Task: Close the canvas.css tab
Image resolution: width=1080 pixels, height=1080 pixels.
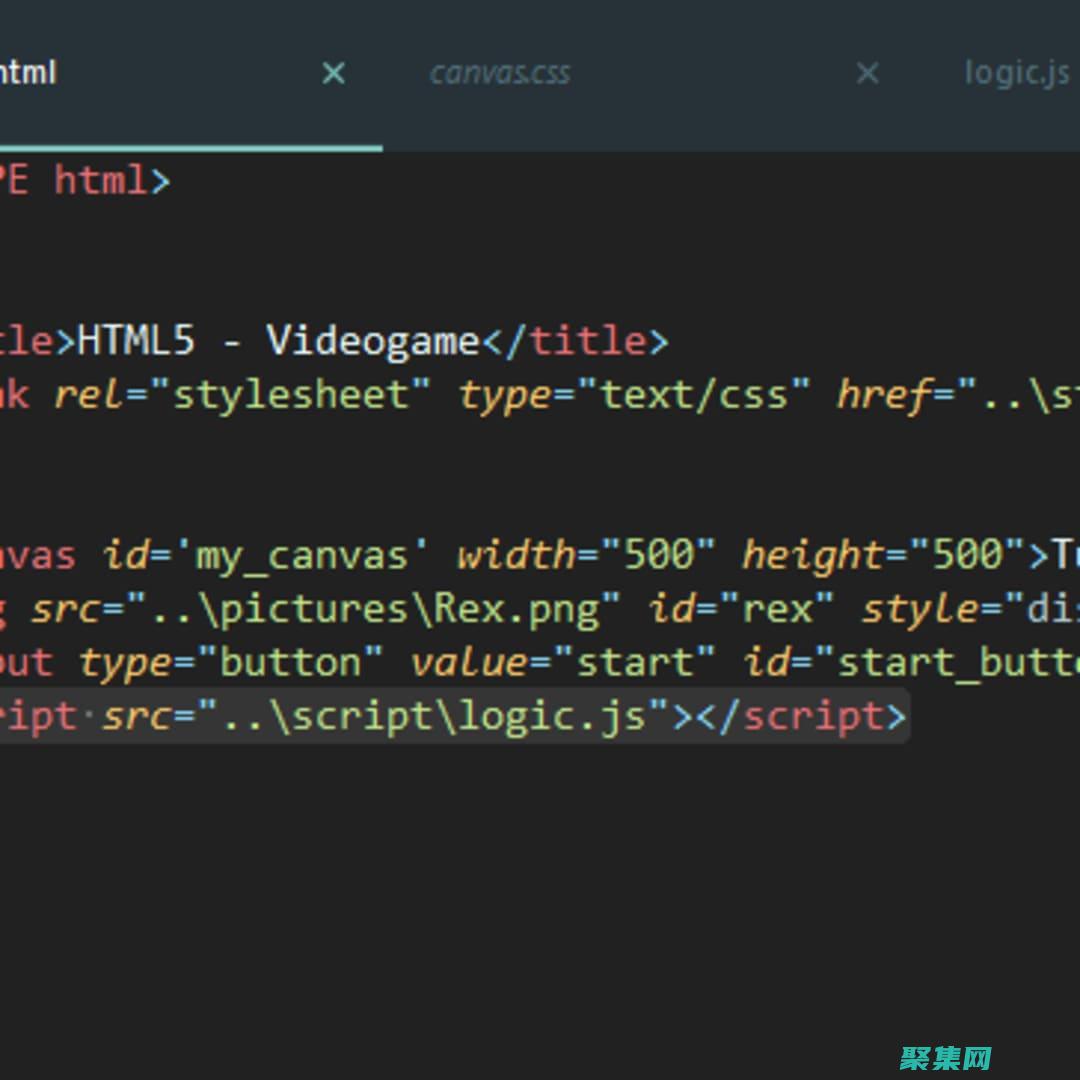Action: (x=867, y=73)
